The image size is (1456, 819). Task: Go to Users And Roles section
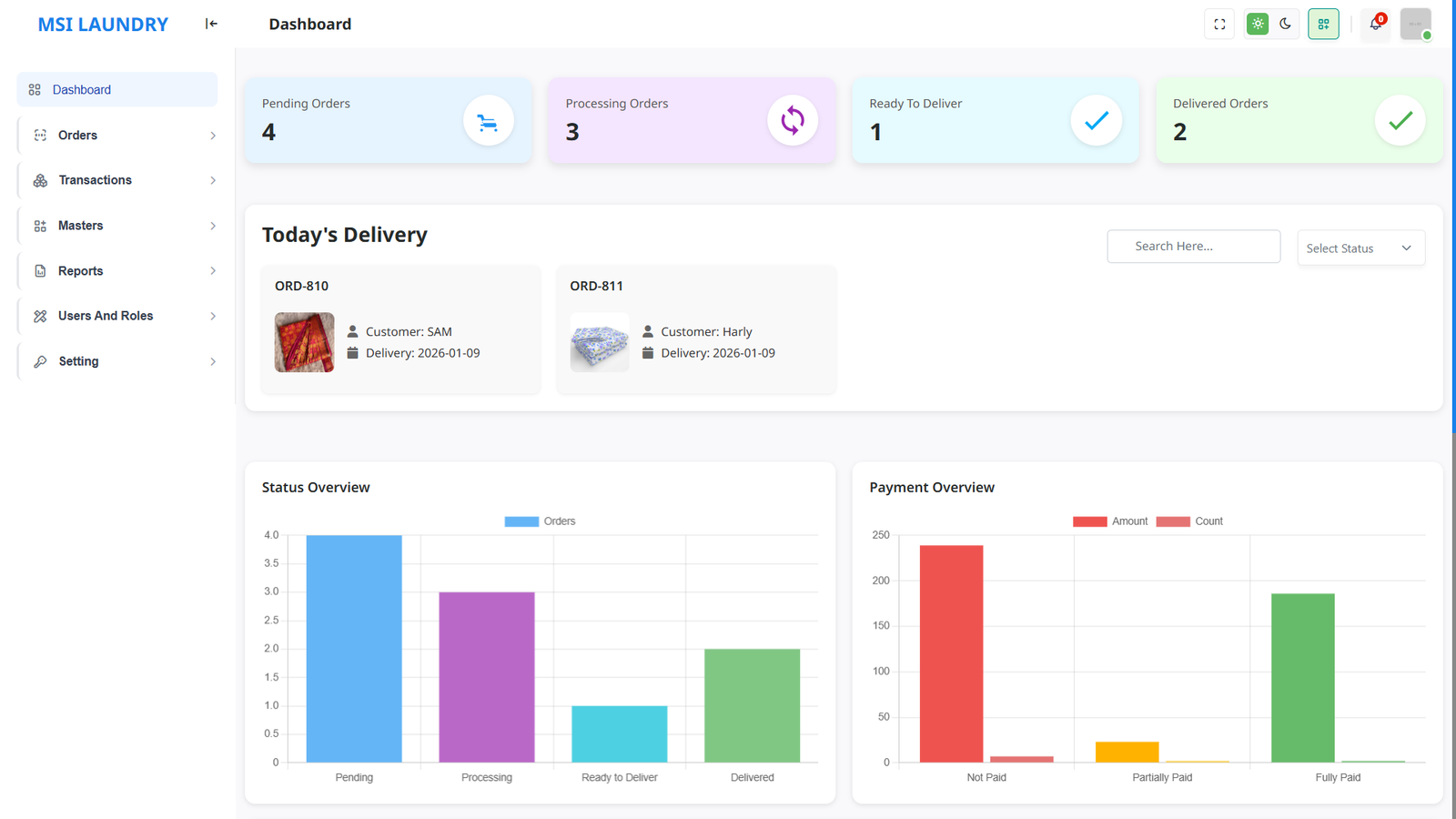click(x=105, y=316)
